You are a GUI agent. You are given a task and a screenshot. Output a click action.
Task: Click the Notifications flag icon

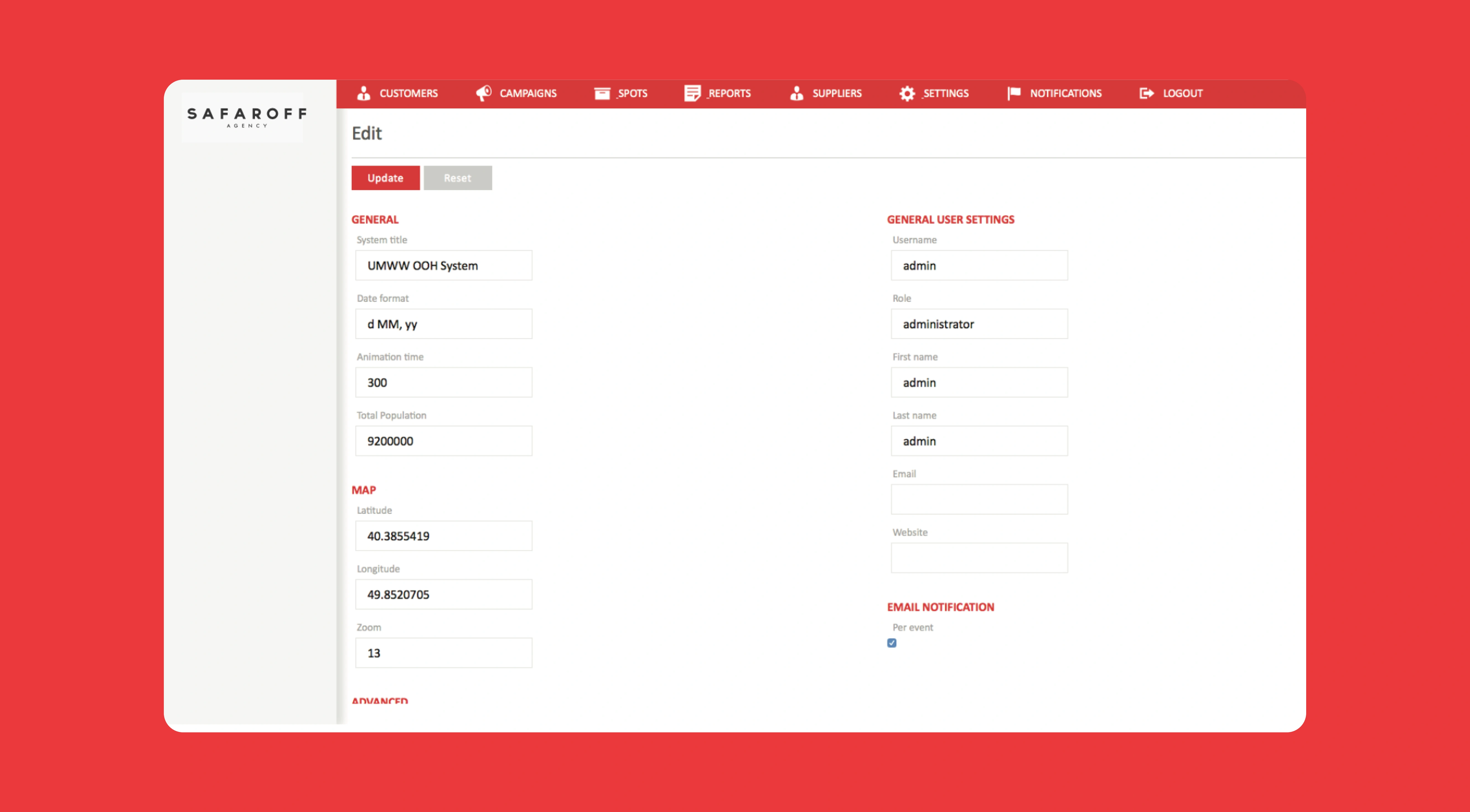click(1013, 93)
